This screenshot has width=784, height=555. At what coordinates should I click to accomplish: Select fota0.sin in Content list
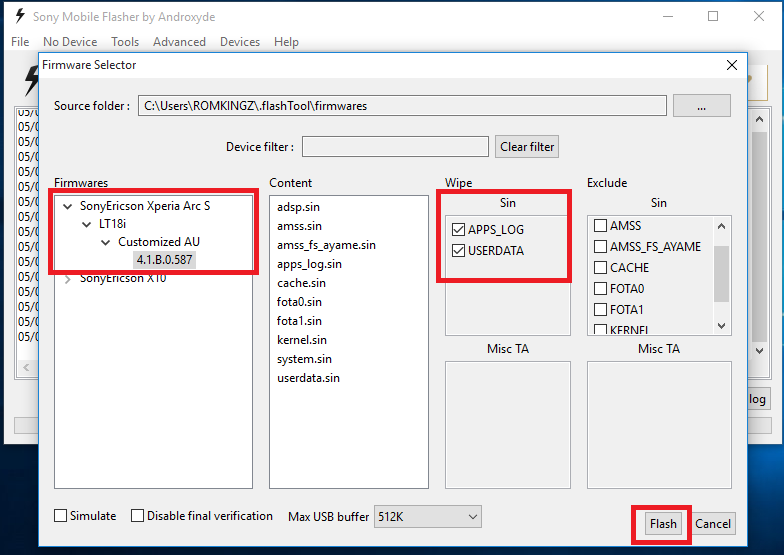pyautogui.click(x=299, y=302)
